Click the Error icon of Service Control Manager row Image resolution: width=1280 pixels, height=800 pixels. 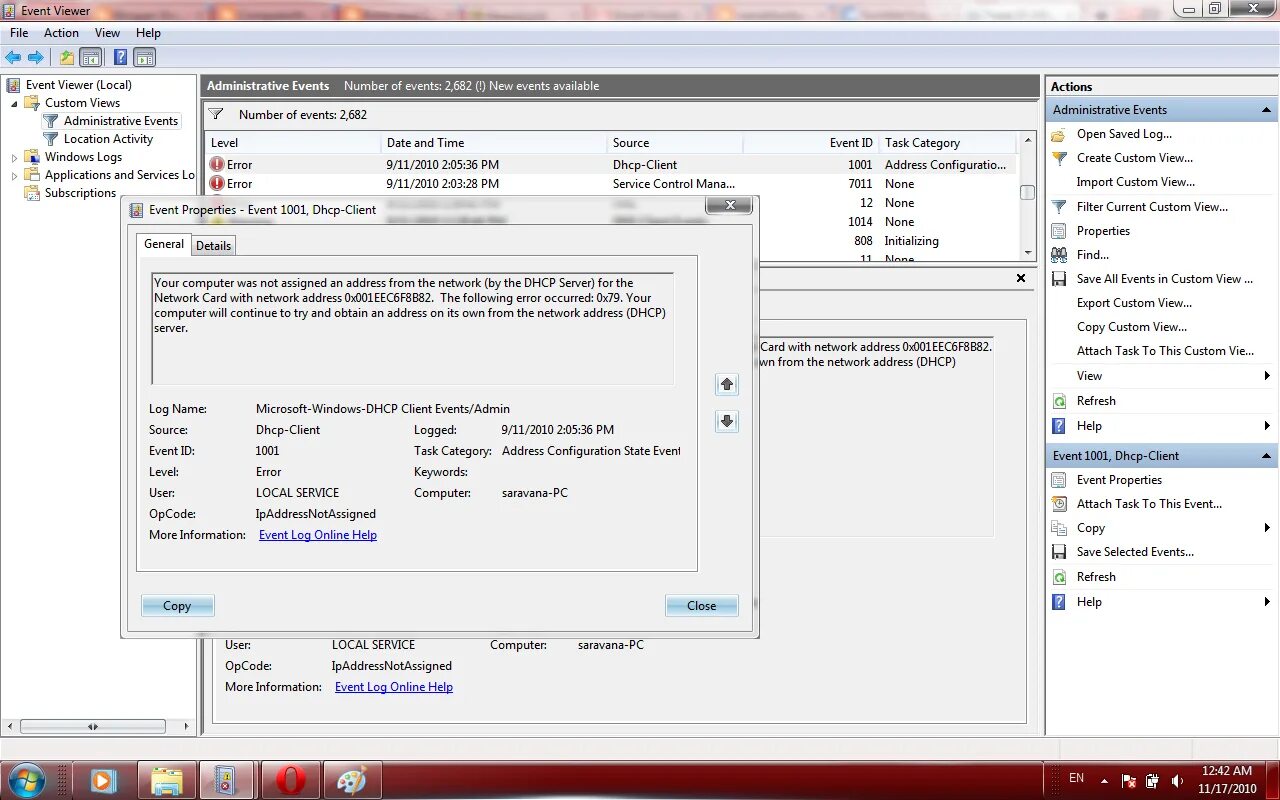(x=217, y=184)
